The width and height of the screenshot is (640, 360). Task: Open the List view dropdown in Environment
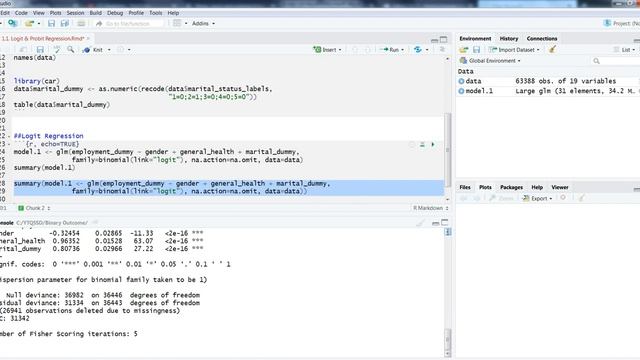click(x=624, y=49)
